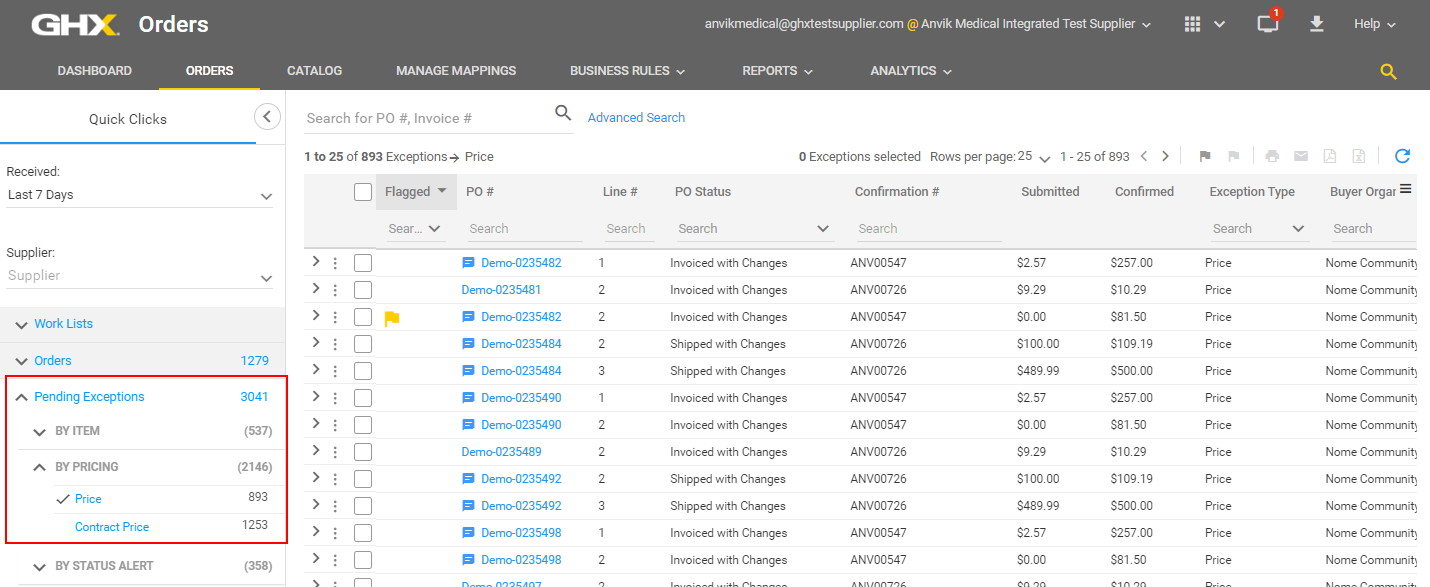This screenshot has height=587, width=1430.
Task: Toggle the select-all checkbox in header
Action: click(363, 192)
